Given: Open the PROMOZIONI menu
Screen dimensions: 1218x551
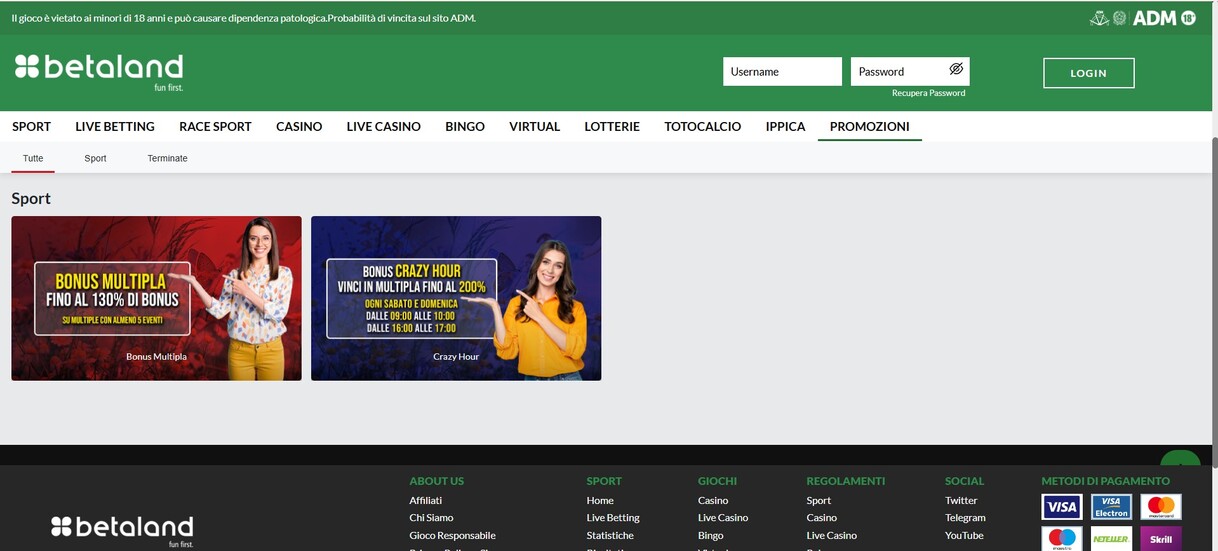Looking at the screenshot, I should point(870,126).
